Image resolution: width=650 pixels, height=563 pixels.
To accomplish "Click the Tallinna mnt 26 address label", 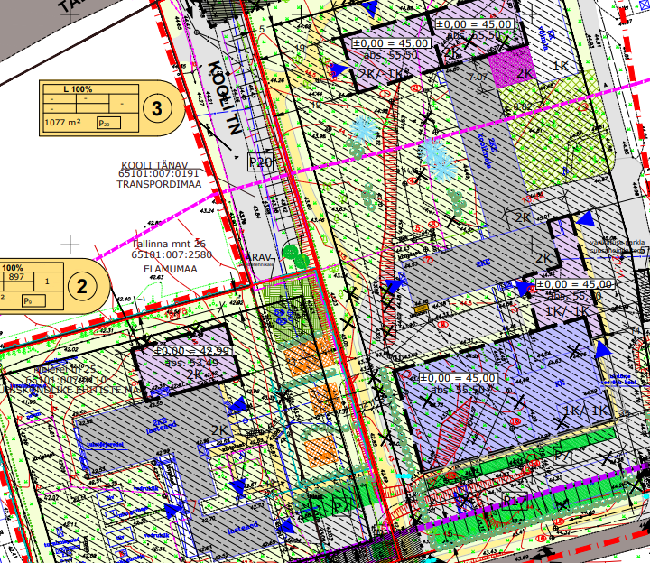I will (x=168, y=243).
